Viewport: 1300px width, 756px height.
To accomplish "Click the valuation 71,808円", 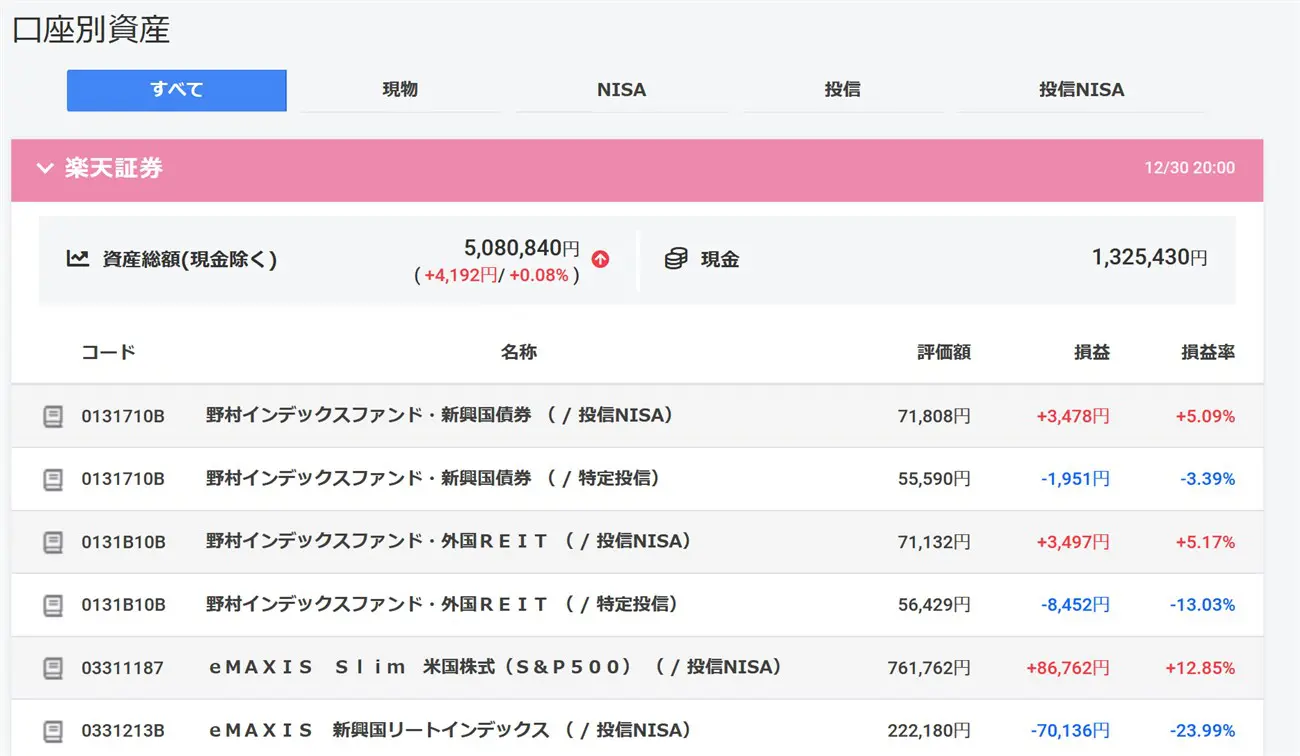I will [934, 416].
